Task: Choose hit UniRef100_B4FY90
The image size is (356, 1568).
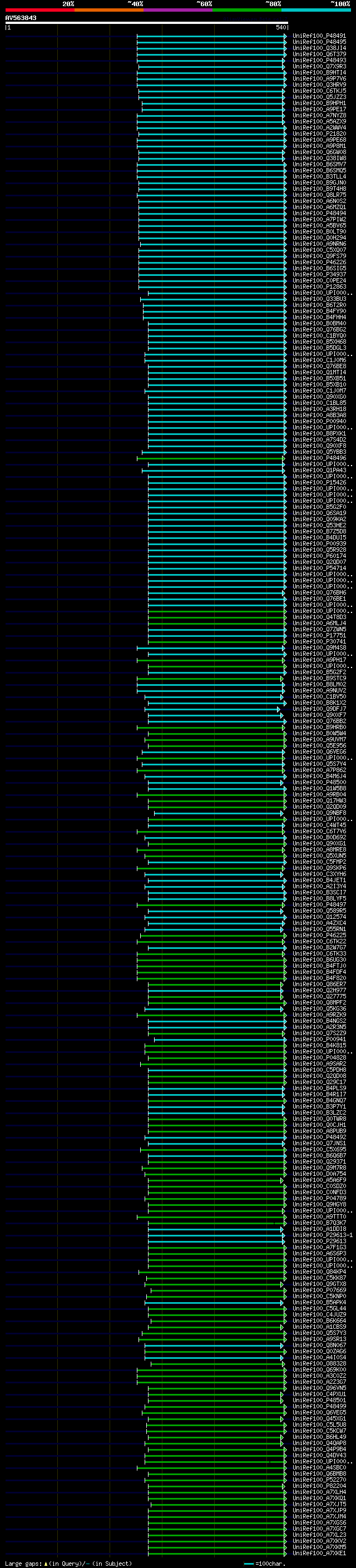Action: (x=319, y=311)
